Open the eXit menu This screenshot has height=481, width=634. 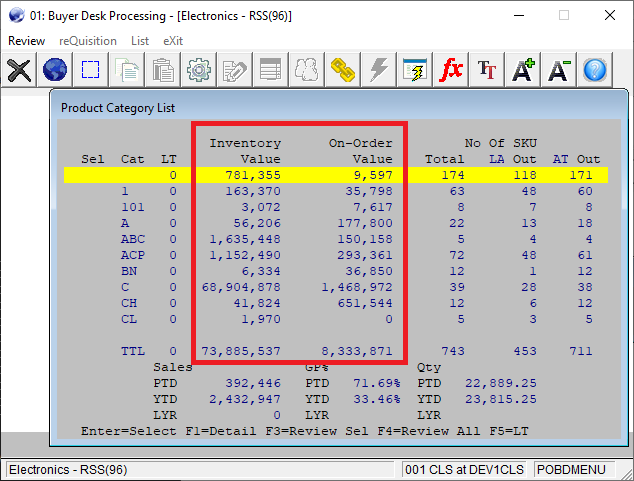[173, 41]
